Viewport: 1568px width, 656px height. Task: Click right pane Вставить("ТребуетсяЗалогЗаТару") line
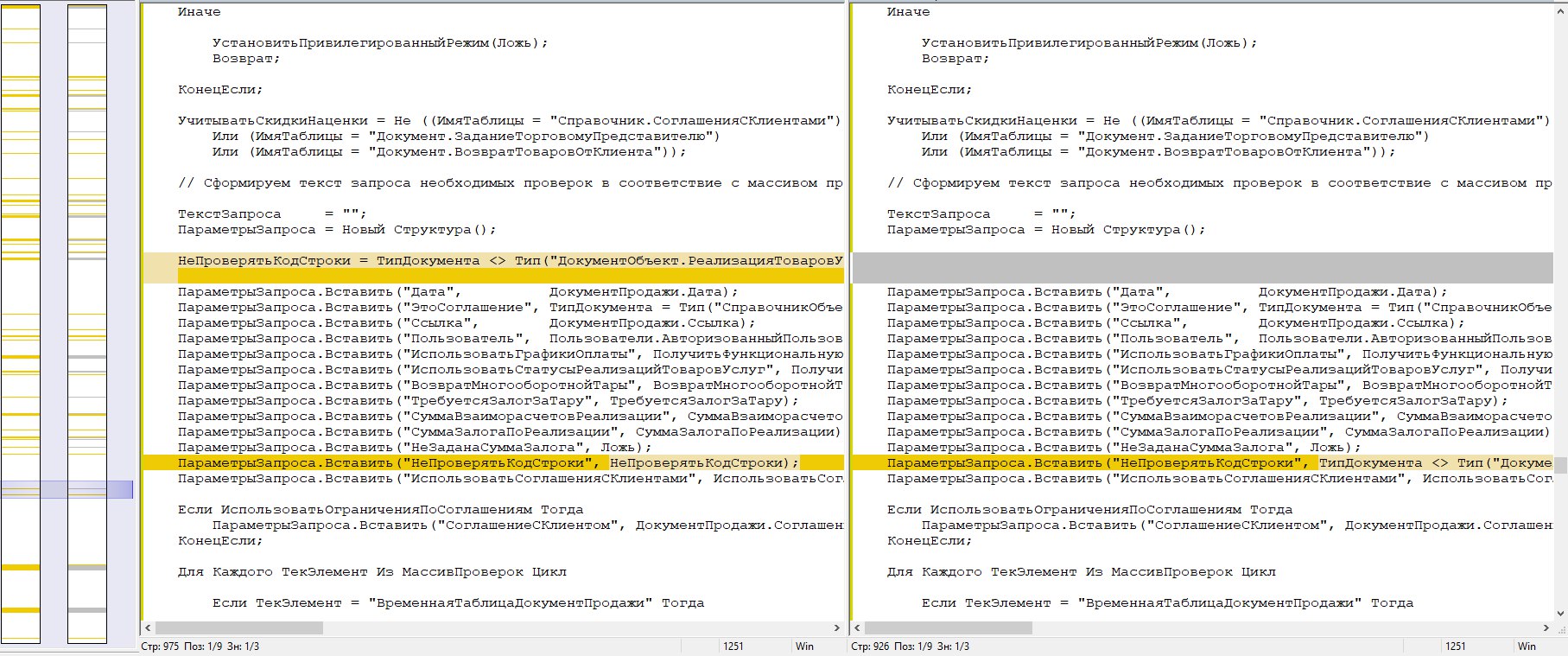pyautogui.click(x=1197, y=401)
